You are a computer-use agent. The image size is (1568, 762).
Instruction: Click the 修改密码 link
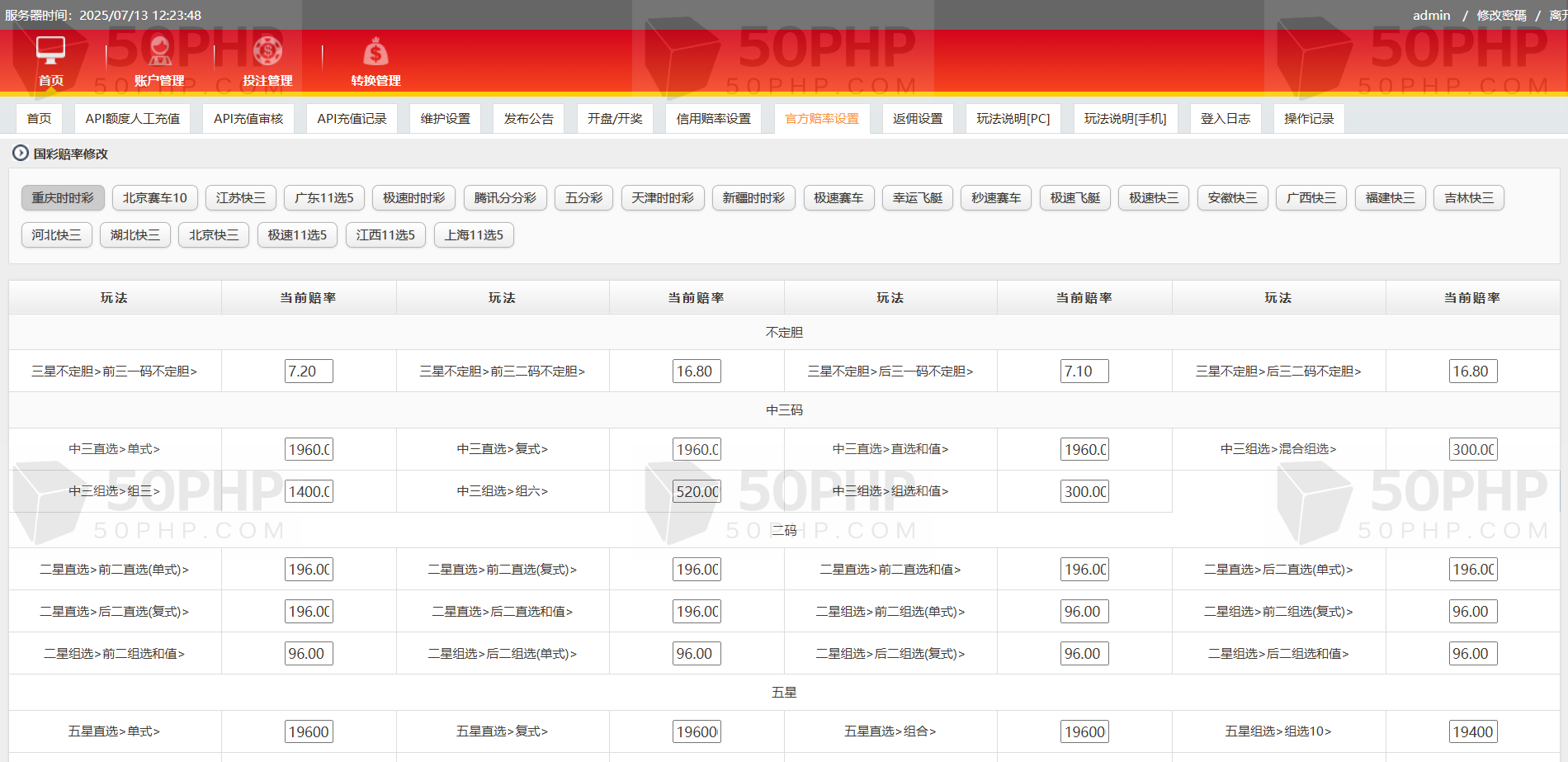[x=1501, y=16]
